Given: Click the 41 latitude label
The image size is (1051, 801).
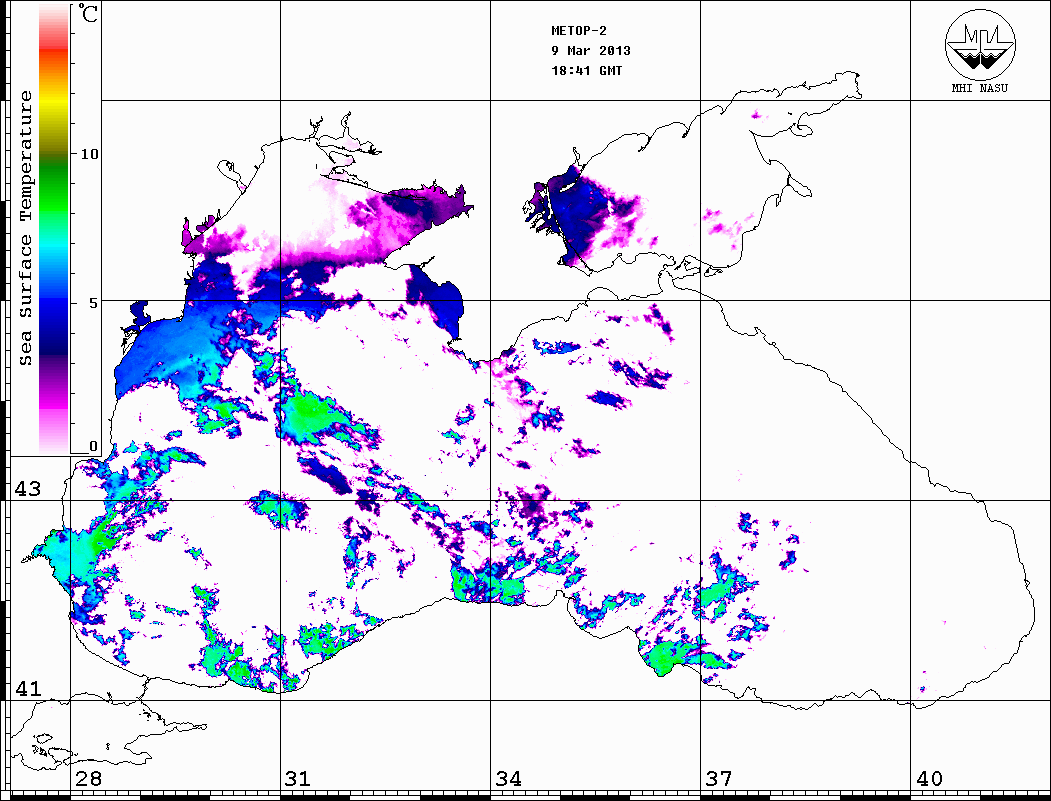Looking at the screenshot, I should pos(26,689).
